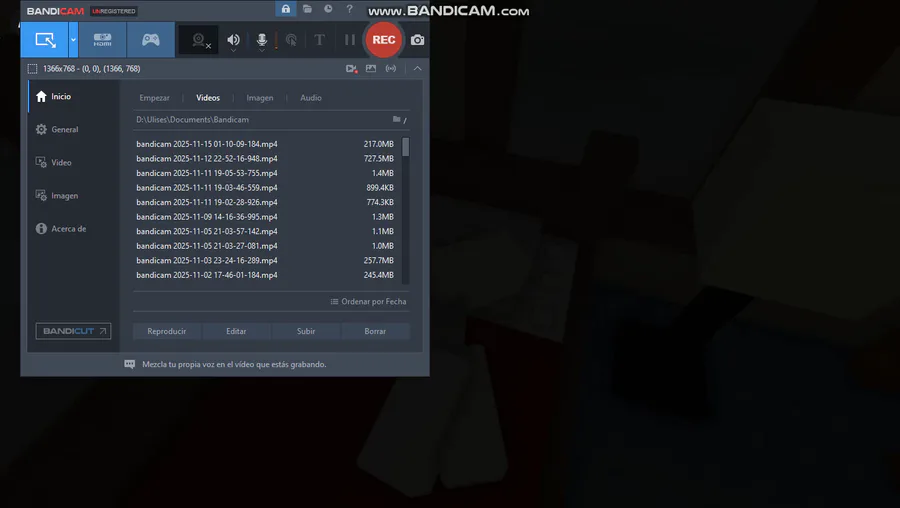Click the Pause recording icon
Viewport: 900px width, 508px height.
pyautogui.click(x=350, y=40)
